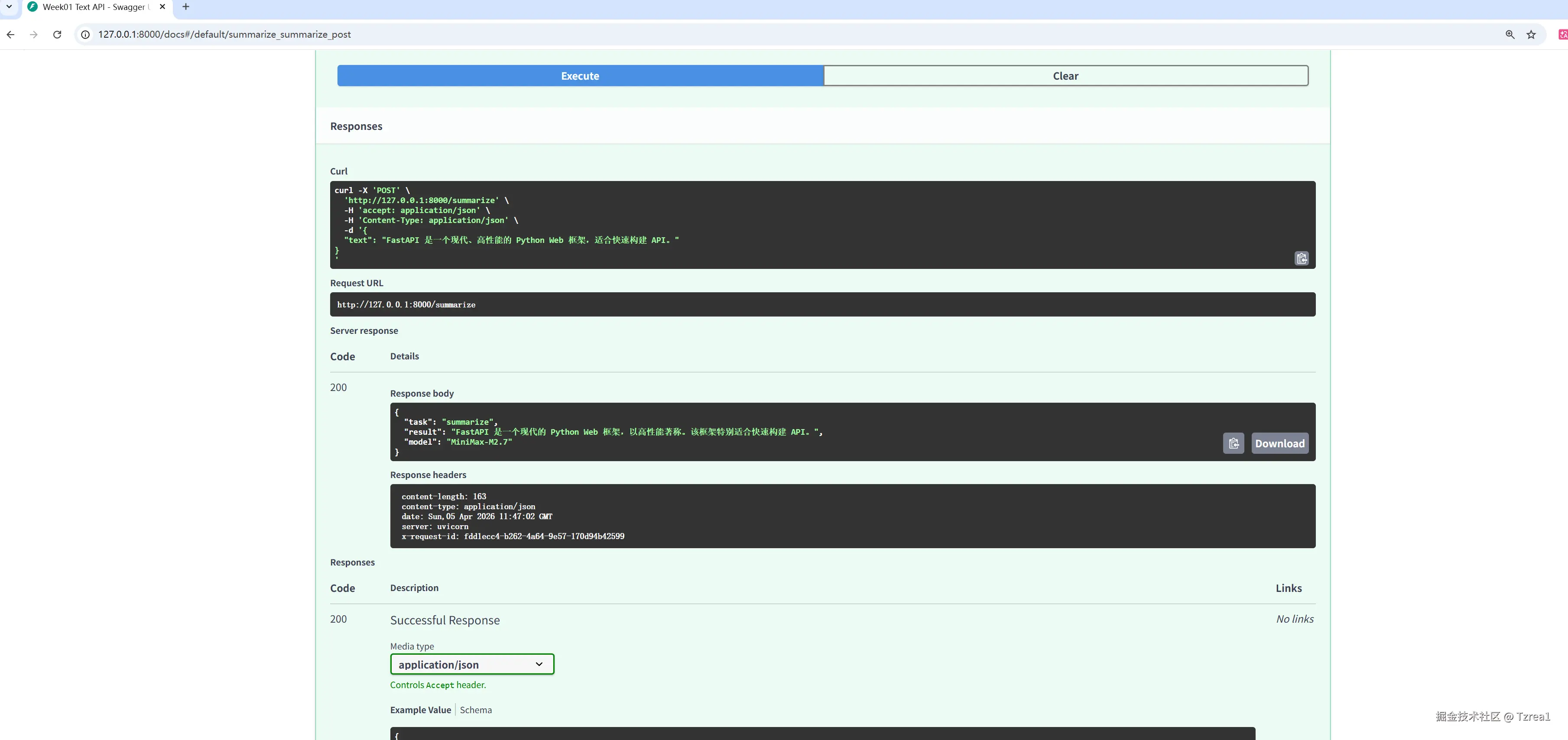Expand the media type selector arrow

click(x=539, y=664)
